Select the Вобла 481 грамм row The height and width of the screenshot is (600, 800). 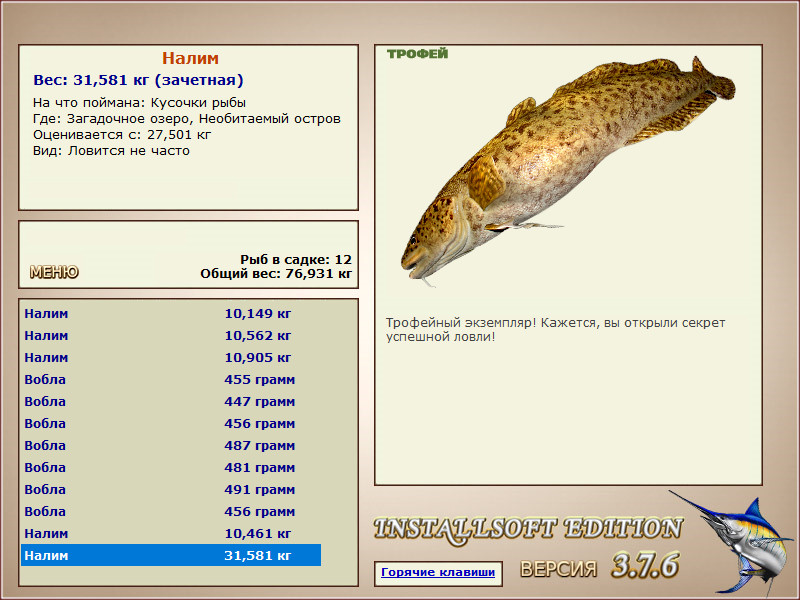(171, 467)
